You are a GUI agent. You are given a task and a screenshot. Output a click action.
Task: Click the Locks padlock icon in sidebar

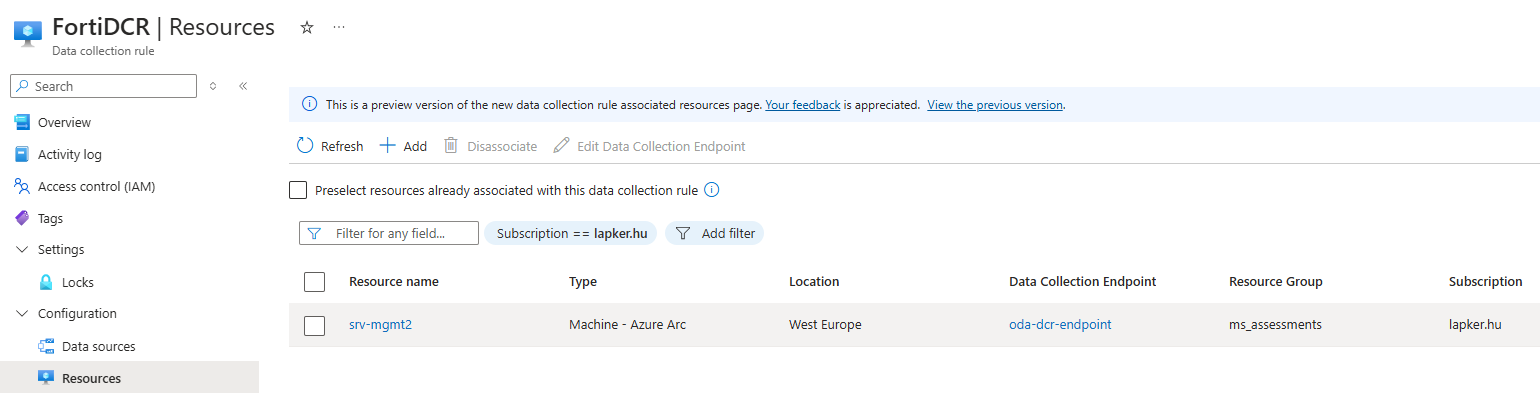[46, 282]
